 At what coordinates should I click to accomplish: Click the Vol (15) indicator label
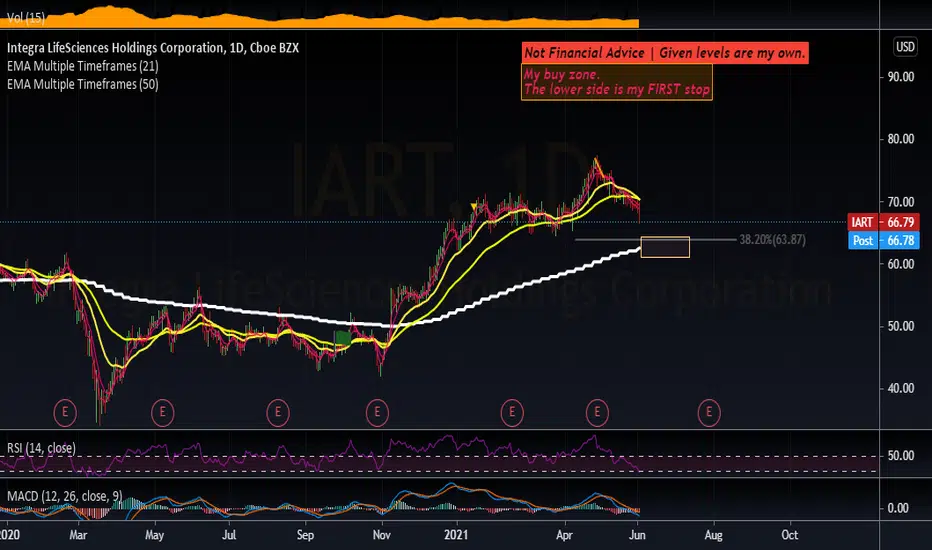26,18
